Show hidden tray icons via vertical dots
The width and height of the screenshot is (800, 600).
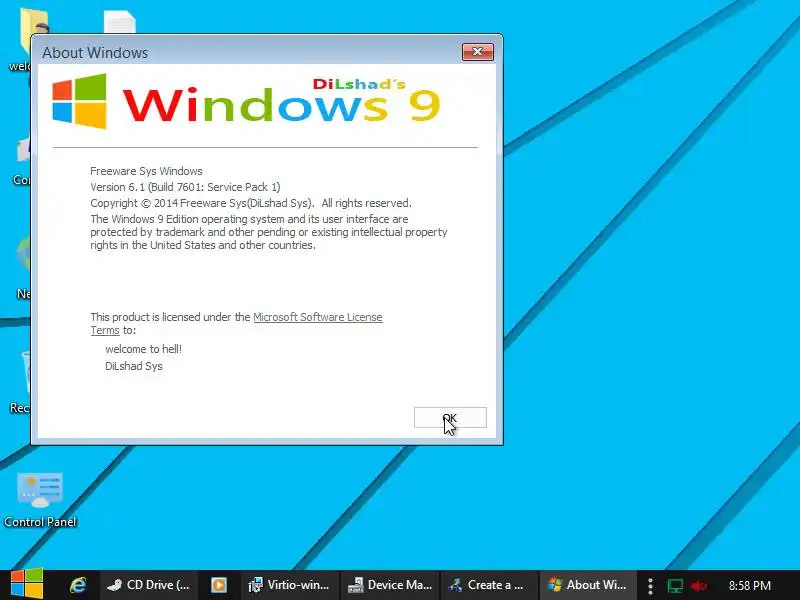(650, 586)
